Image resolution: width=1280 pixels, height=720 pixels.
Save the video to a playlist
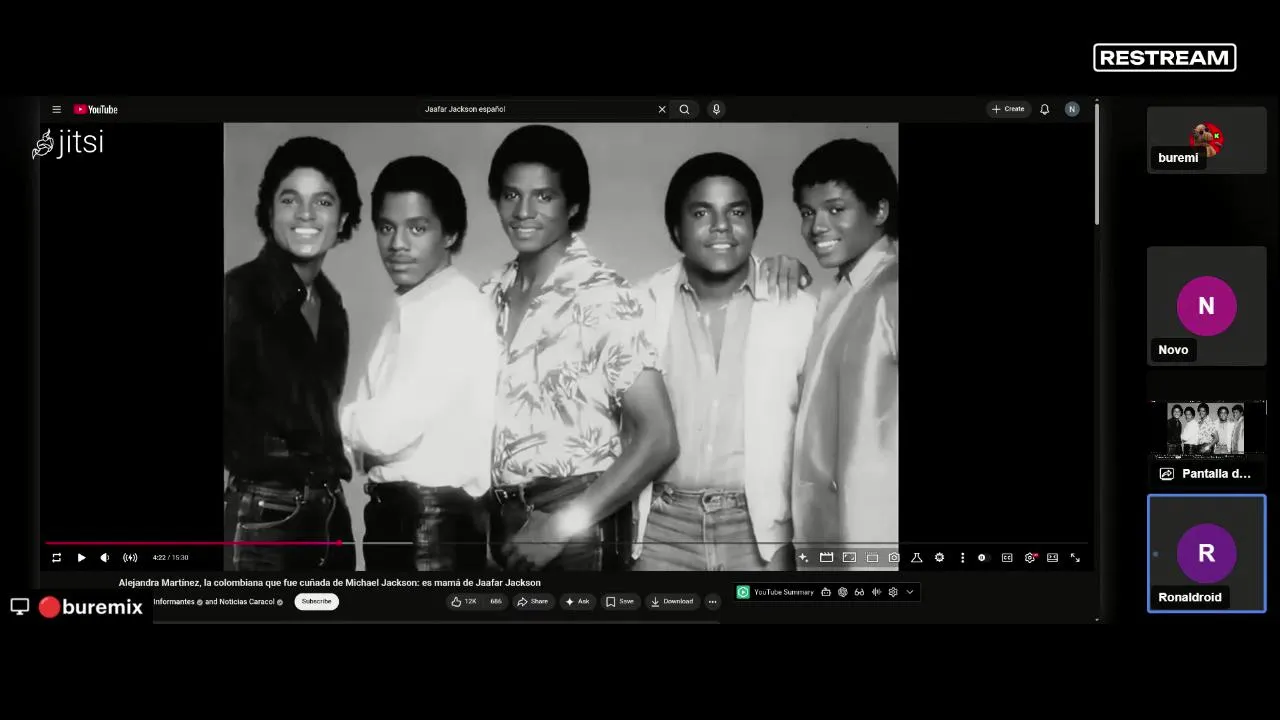620,601
